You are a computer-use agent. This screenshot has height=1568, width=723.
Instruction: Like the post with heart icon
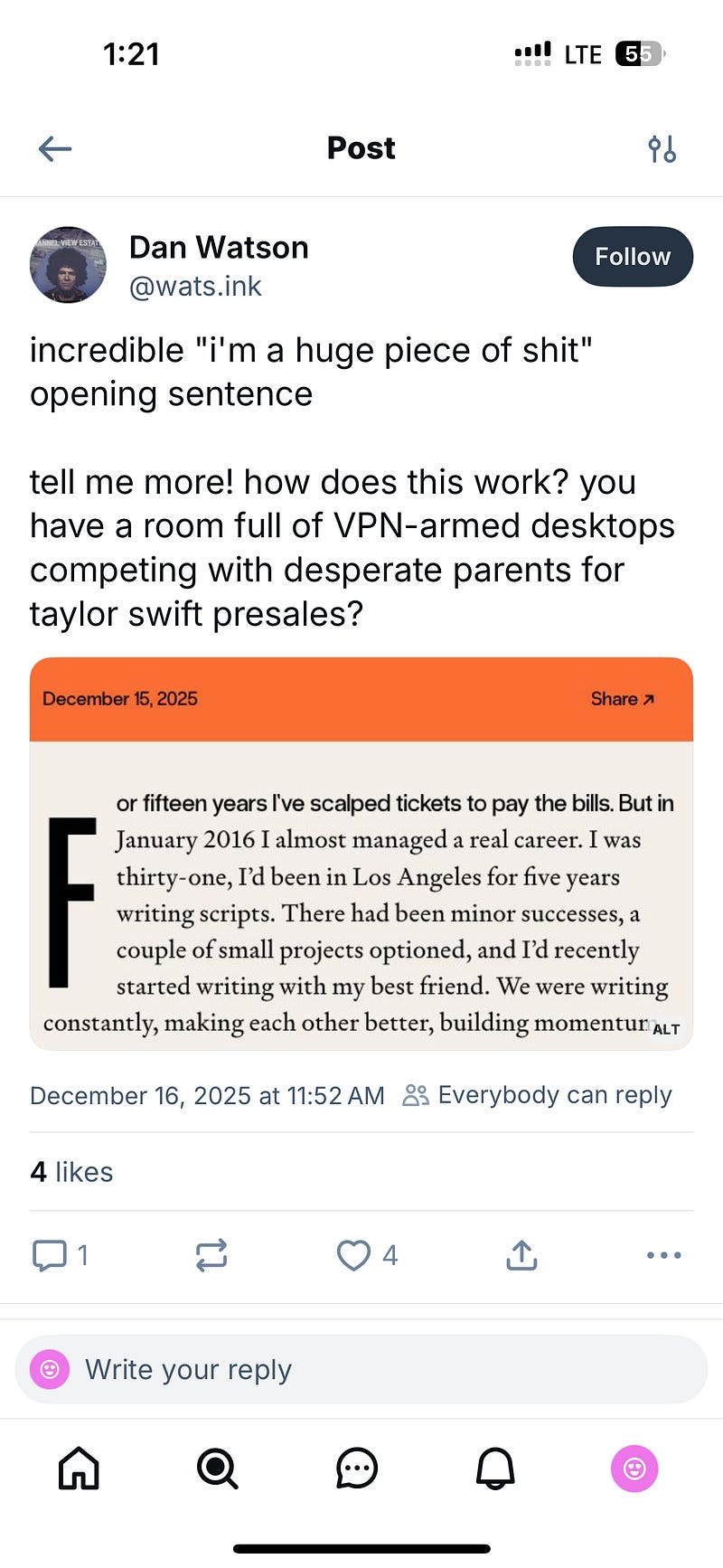tap(353, 1255)
